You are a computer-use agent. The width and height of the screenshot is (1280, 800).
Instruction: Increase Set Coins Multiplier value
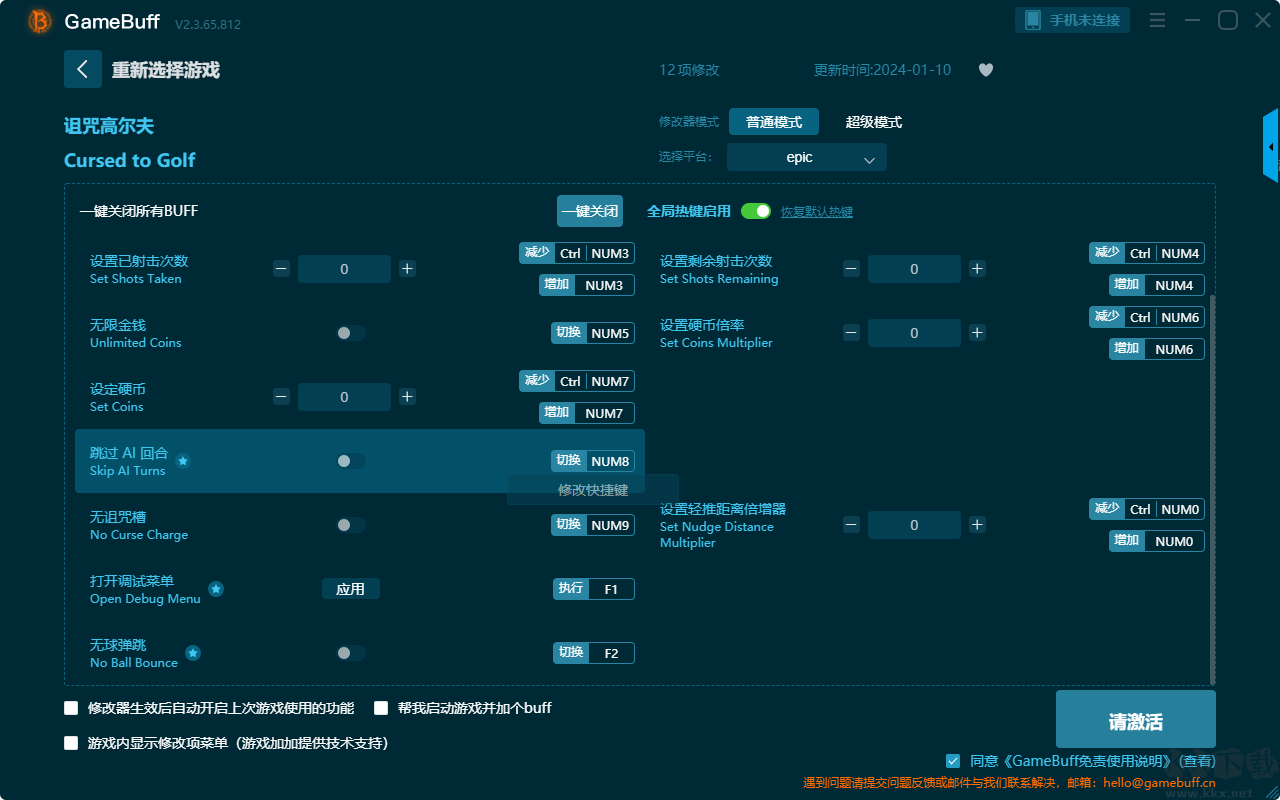click(977, 333)
